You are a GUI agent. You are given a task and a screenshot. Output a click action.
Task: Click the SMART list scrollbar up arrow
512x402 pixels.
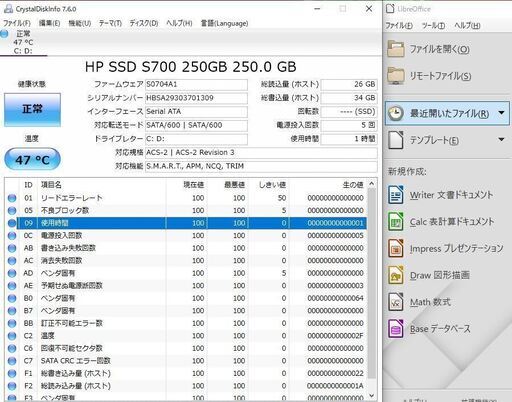[x=372, y=184]
